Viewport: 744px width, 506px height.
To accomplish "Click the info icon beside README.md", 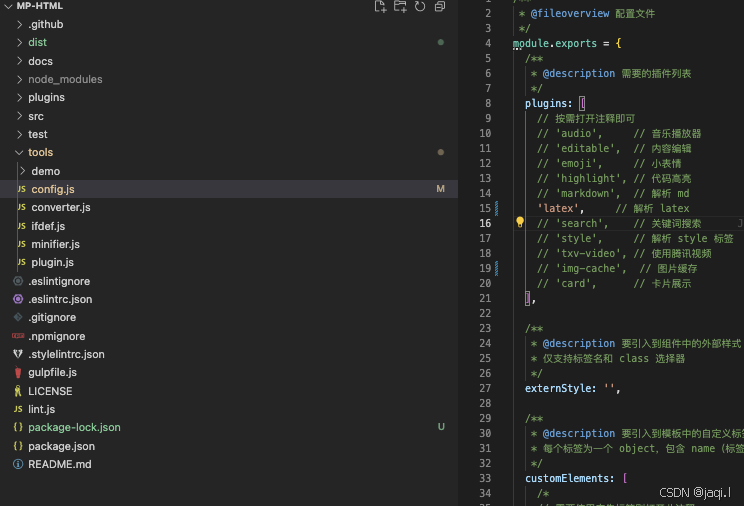I will click(18, 464).
